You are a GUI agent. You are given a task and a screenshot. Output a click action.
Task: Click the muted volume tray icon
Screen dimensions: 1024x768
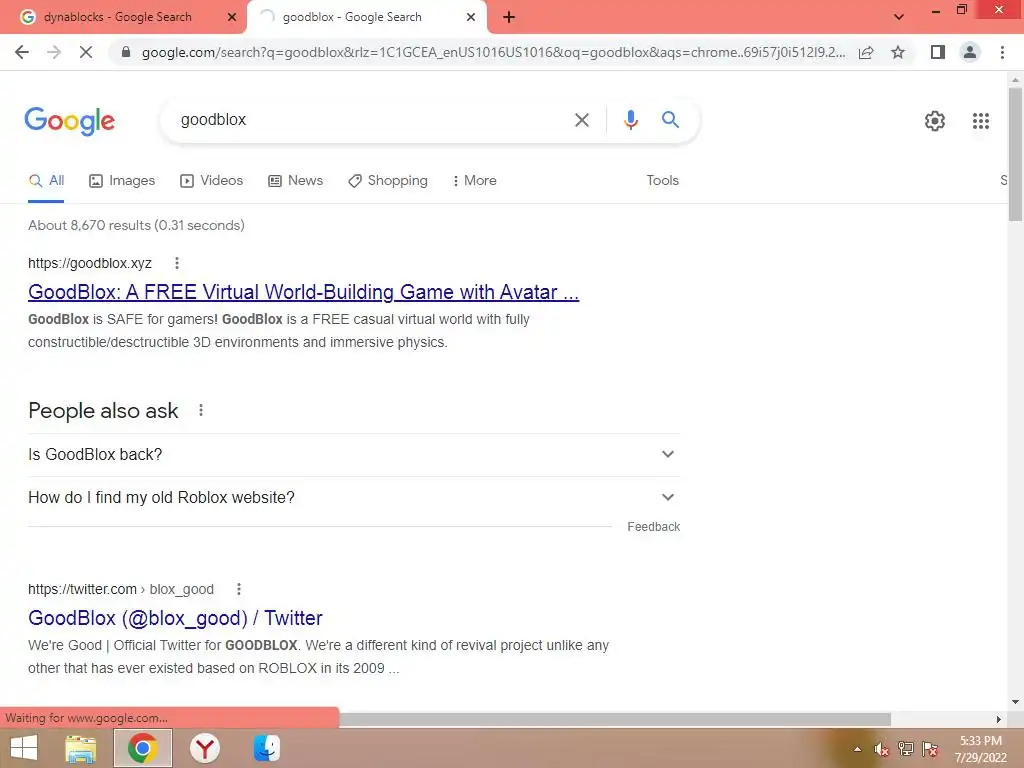(882, 749)
